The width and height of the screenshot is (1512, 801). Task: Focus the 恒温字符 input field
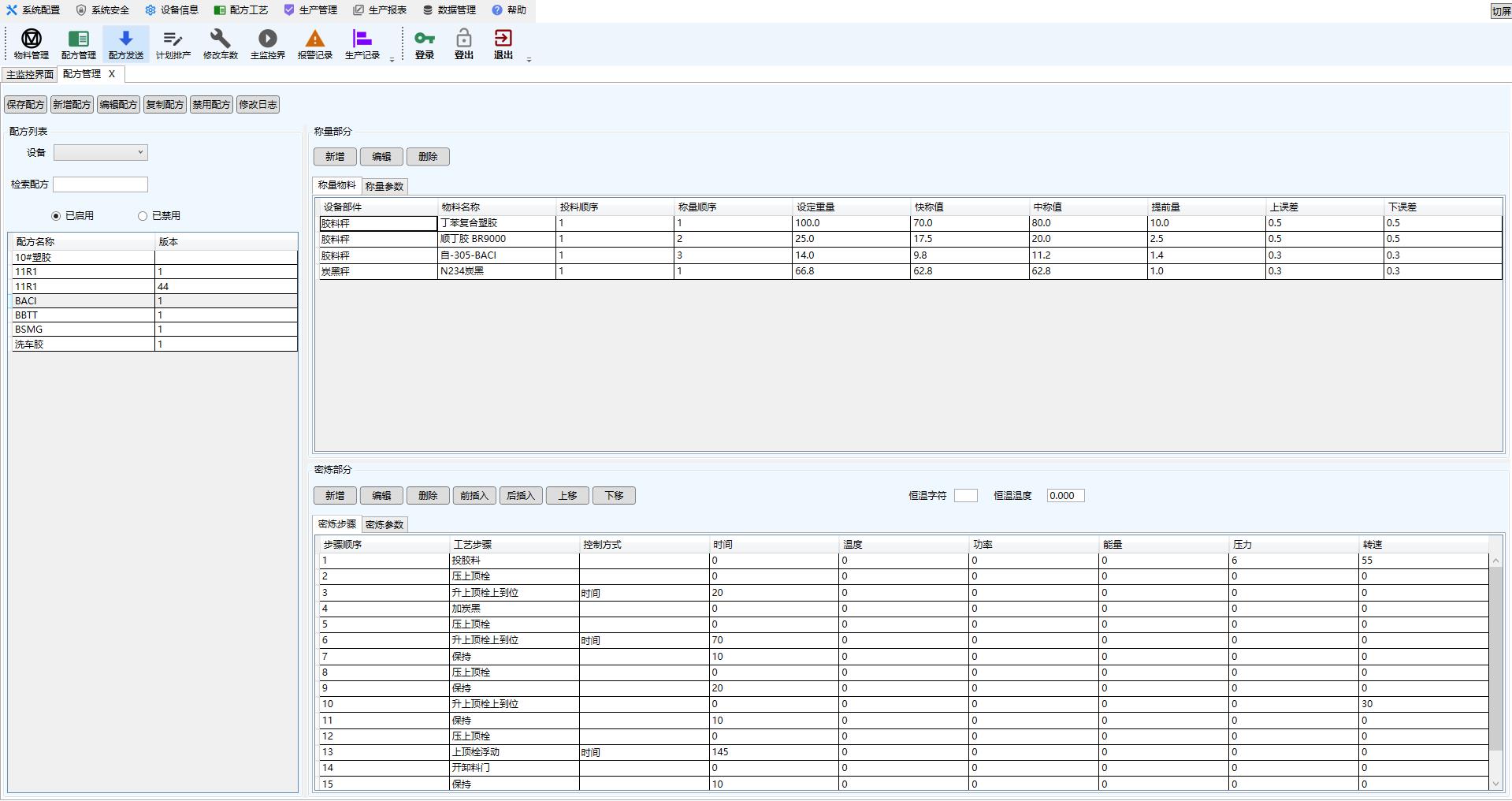pyautogui.click(x=965, y=496)
